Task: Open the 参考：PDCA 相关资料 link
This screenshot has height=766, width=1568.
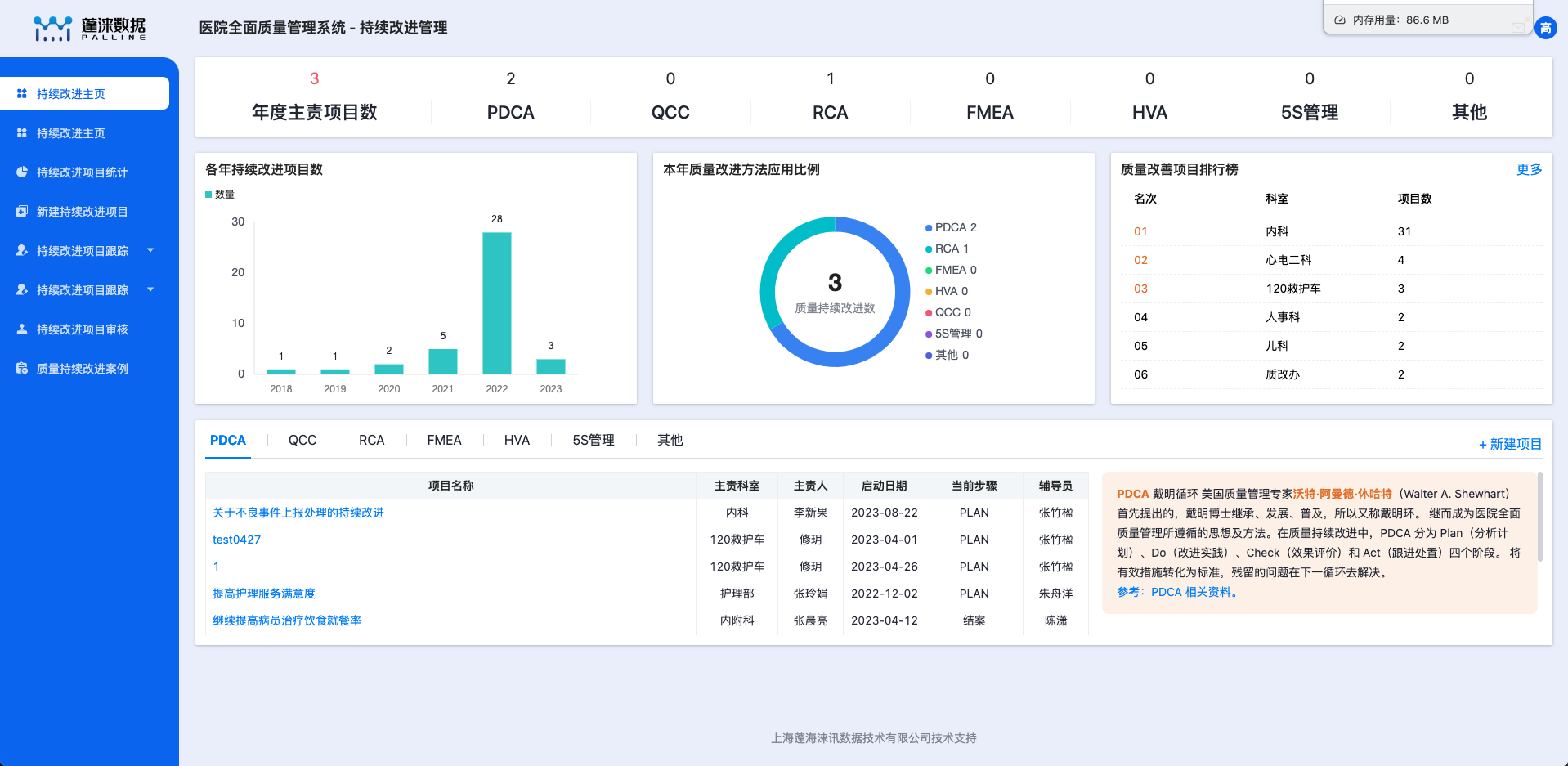Action: [1177, 592]
